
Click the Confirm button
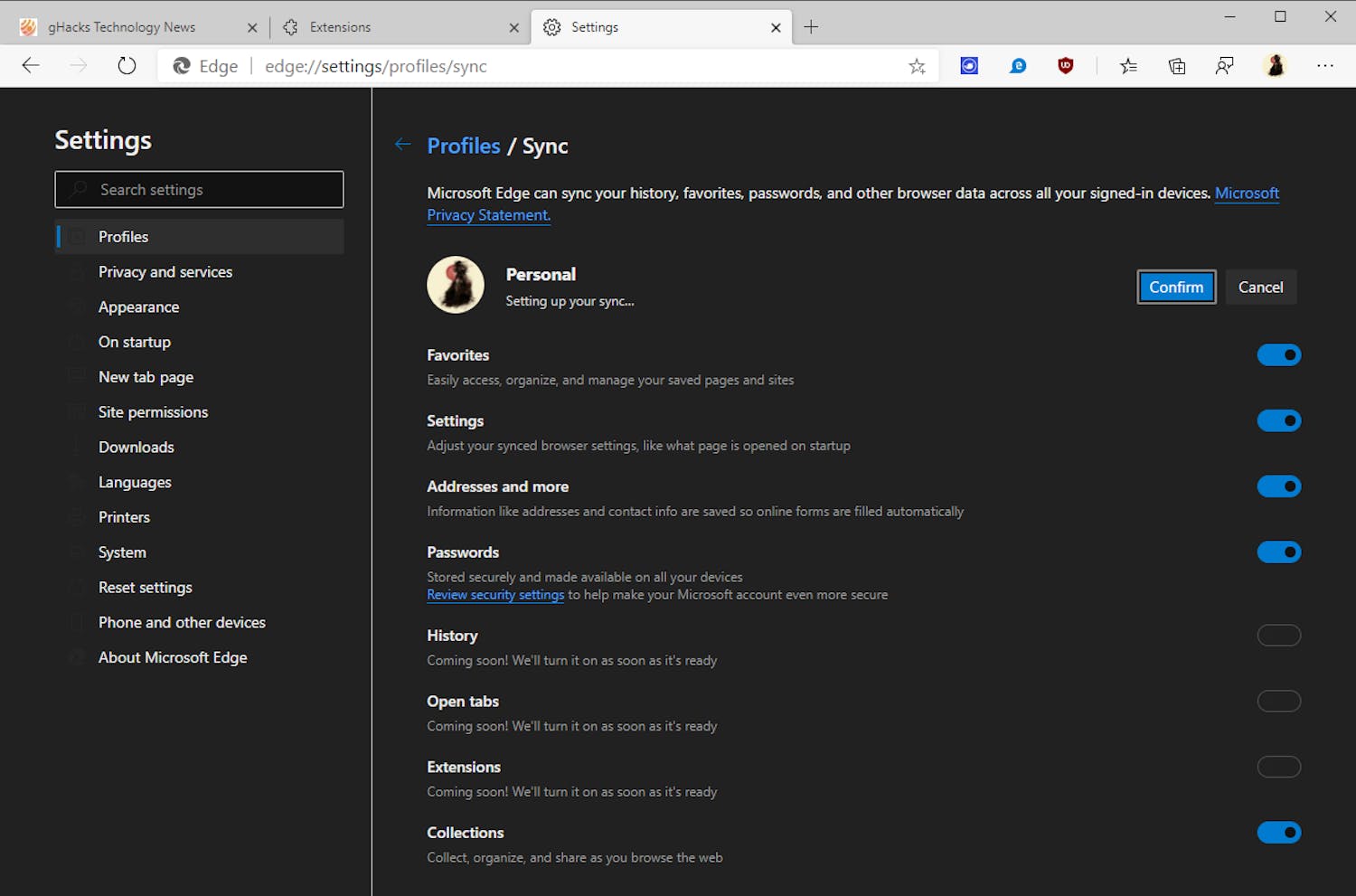pyautogui.click(x=1175, y=287)
